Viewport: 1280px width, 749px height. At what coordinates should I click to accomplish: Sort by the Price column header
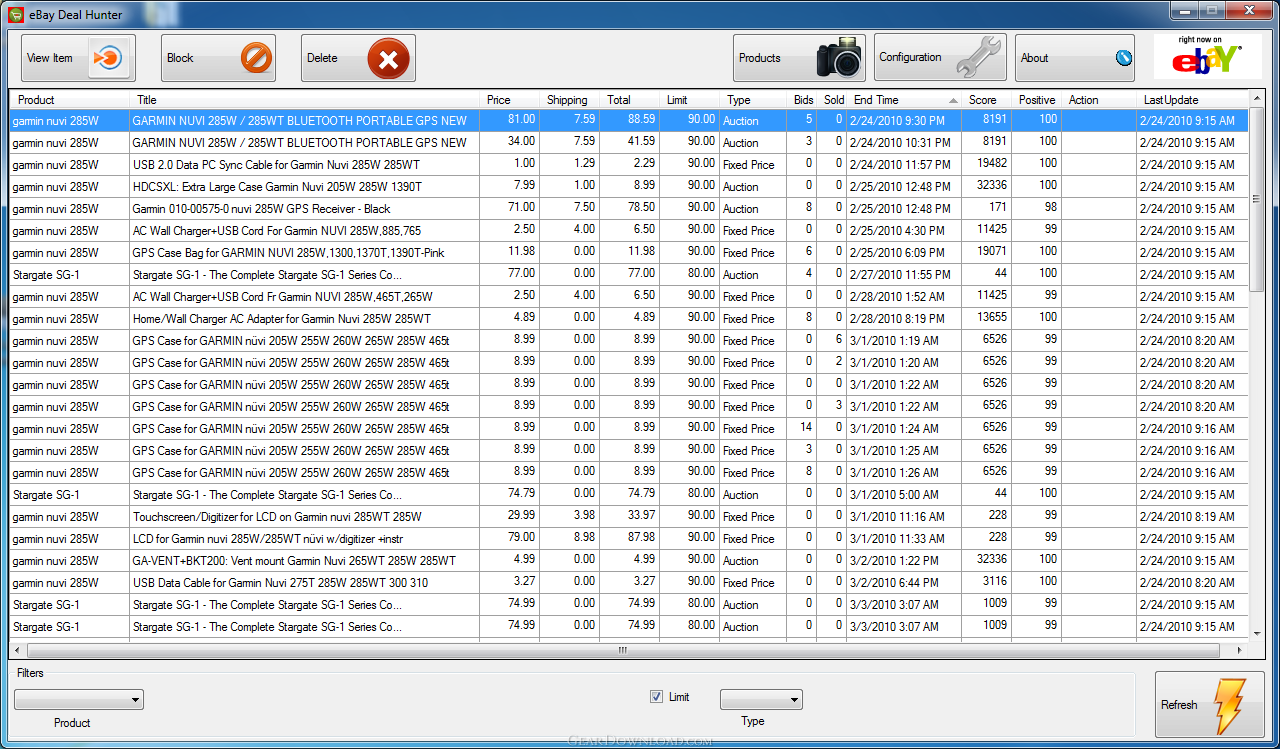(510, 100)
